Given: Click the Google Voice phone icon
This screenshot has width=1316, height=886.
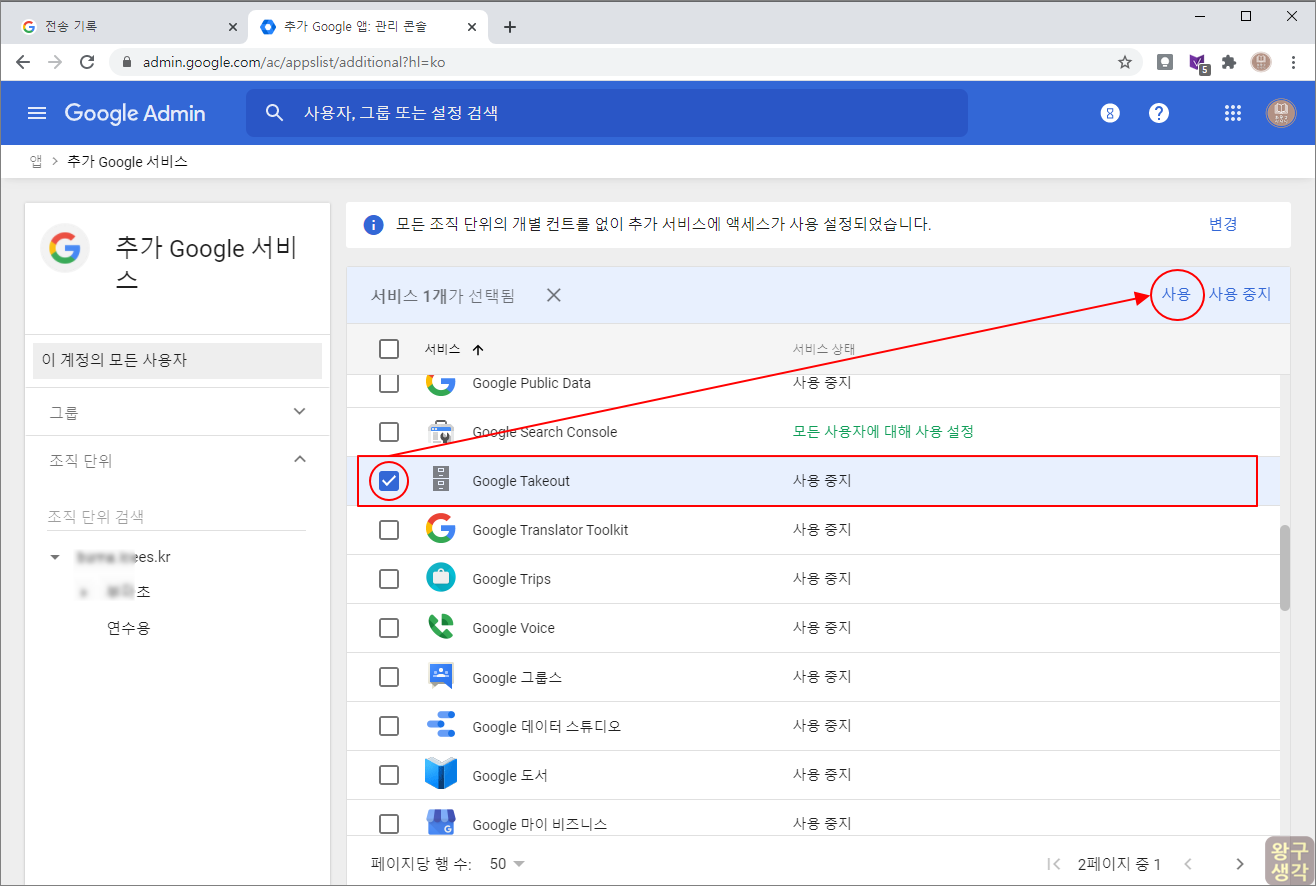Looking at the screenshot, I should point(441,627).
